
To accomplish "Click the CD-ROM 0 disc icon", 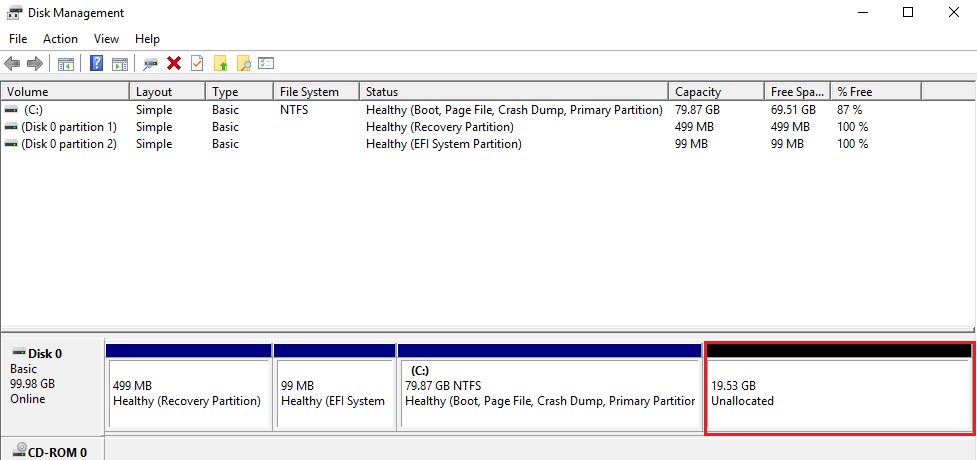I will click(x=20, y=450).
